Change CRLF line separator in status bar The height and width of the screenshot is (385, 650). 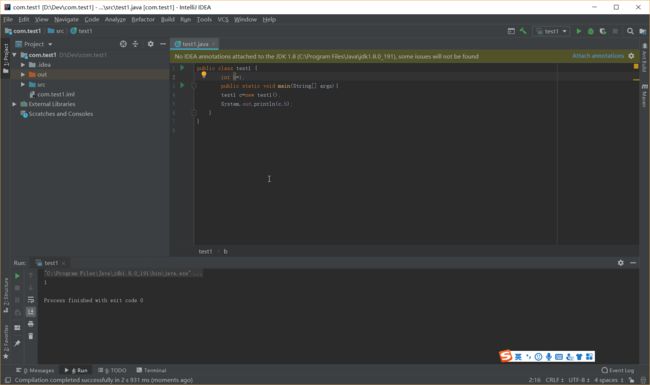(554, 380)
